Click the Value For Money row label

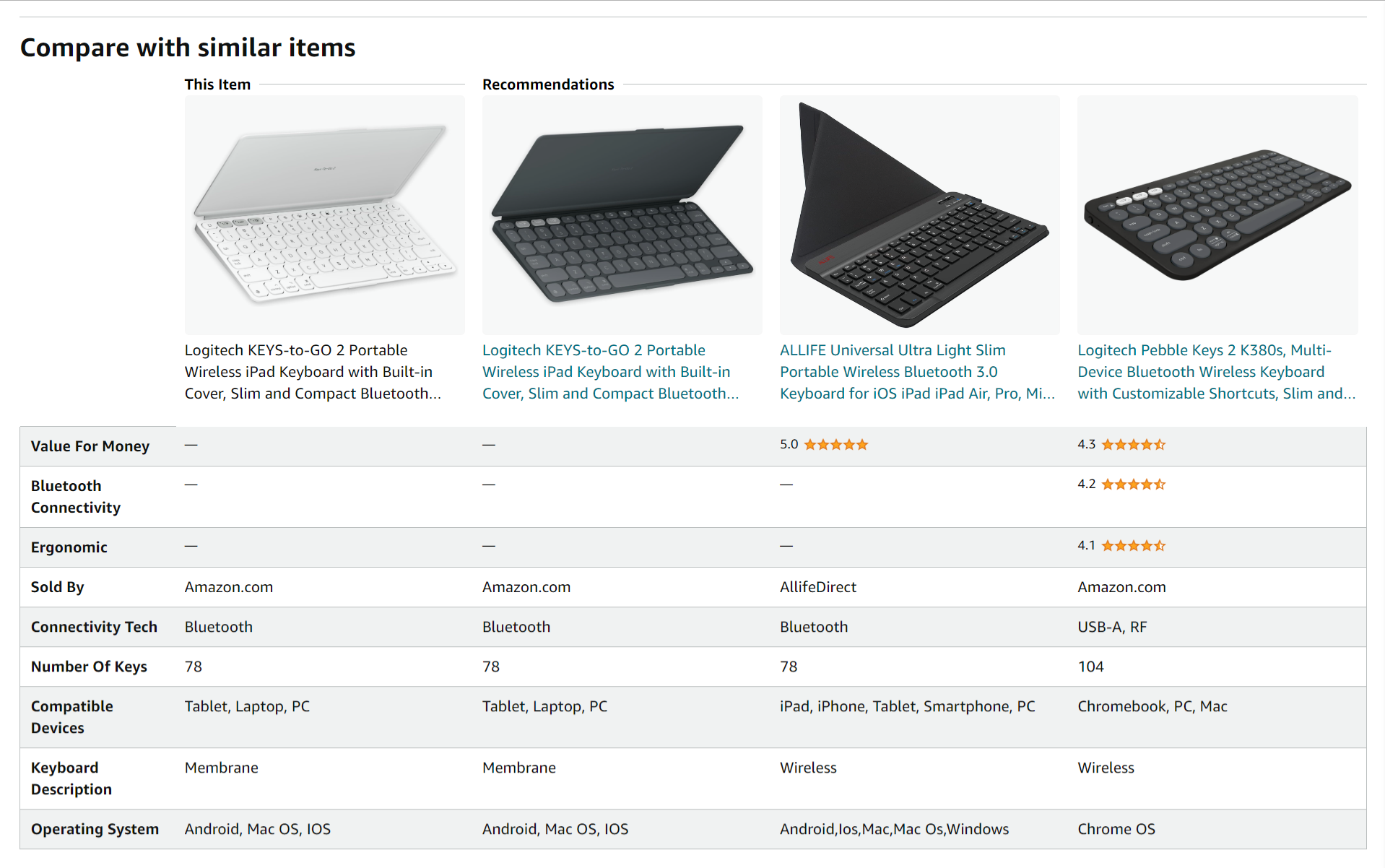90,446
